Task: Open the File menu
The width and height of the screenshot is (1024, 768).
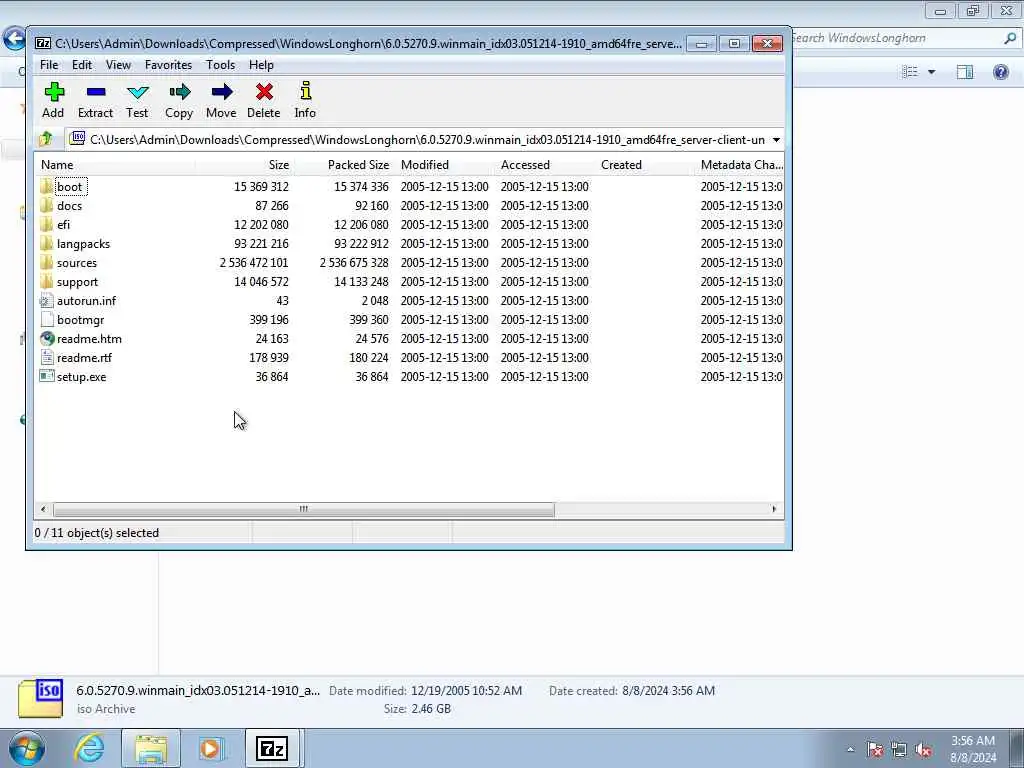Action: point(49,65)
